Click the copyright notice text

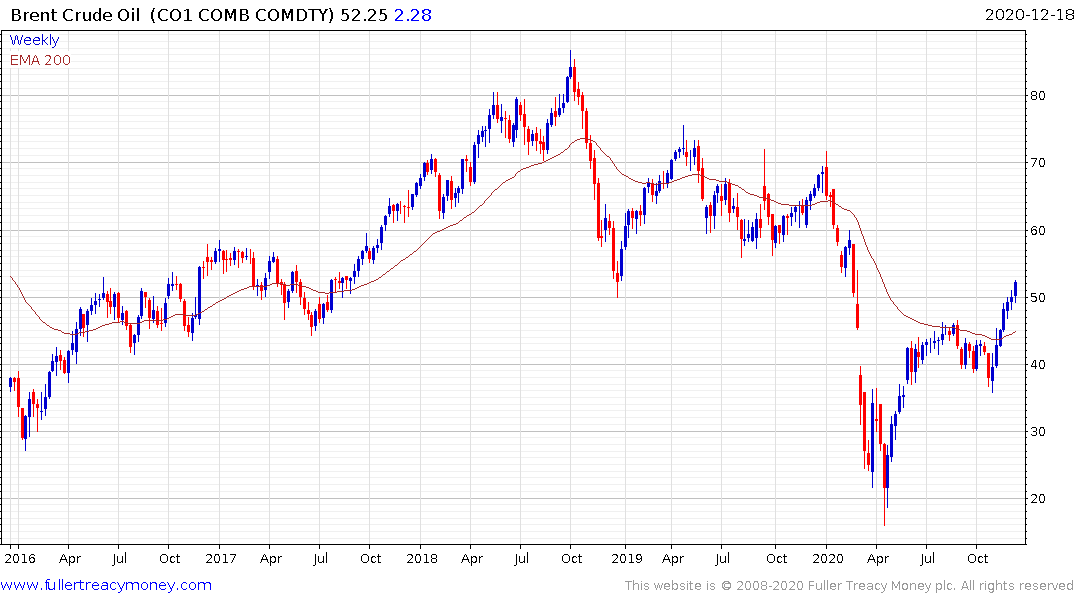[x=849, y=586]
